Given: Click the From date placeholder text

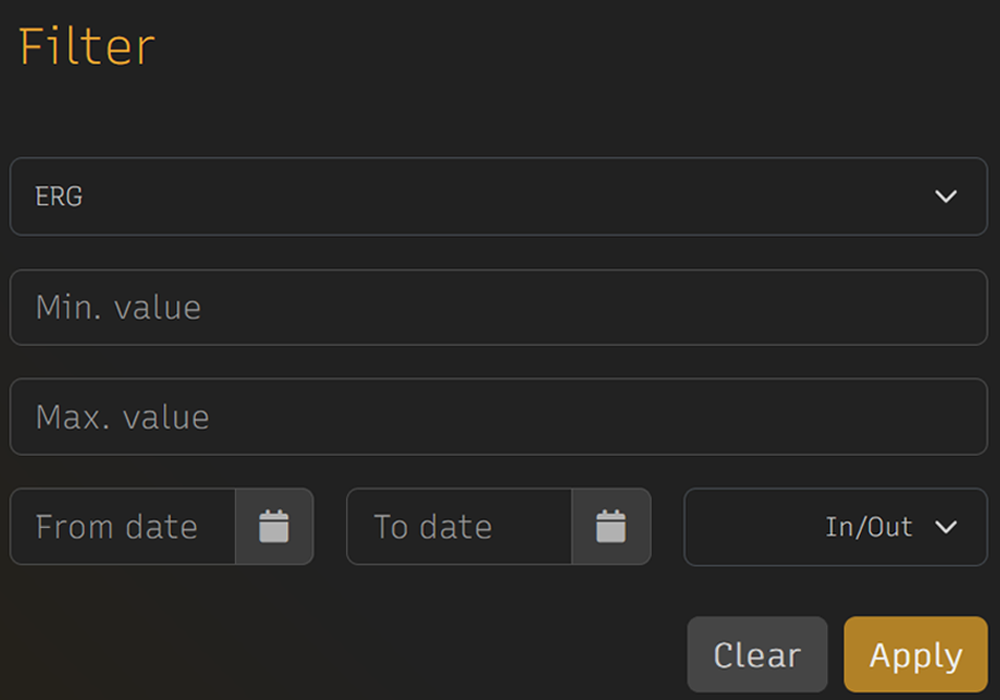Looking at the screenshot, I should (x=116, y=526).
